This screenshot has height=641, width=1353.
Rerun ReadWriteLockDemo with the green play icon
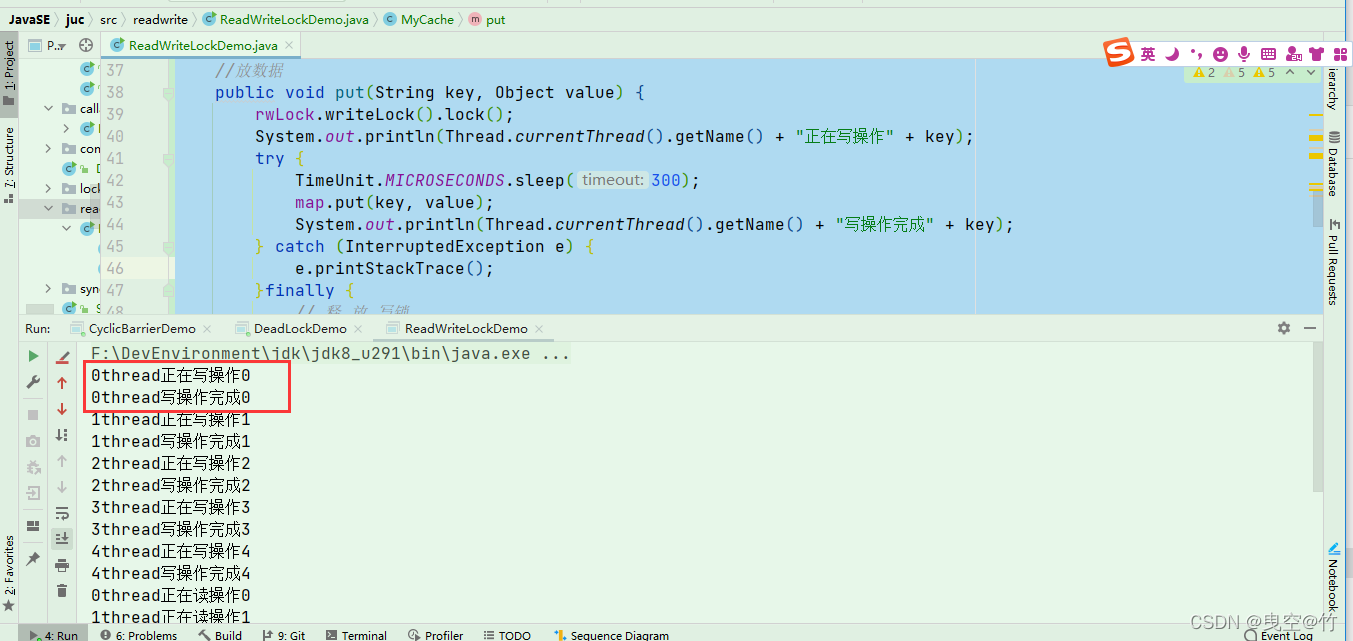pyautogui.click(x=33, y=356)
